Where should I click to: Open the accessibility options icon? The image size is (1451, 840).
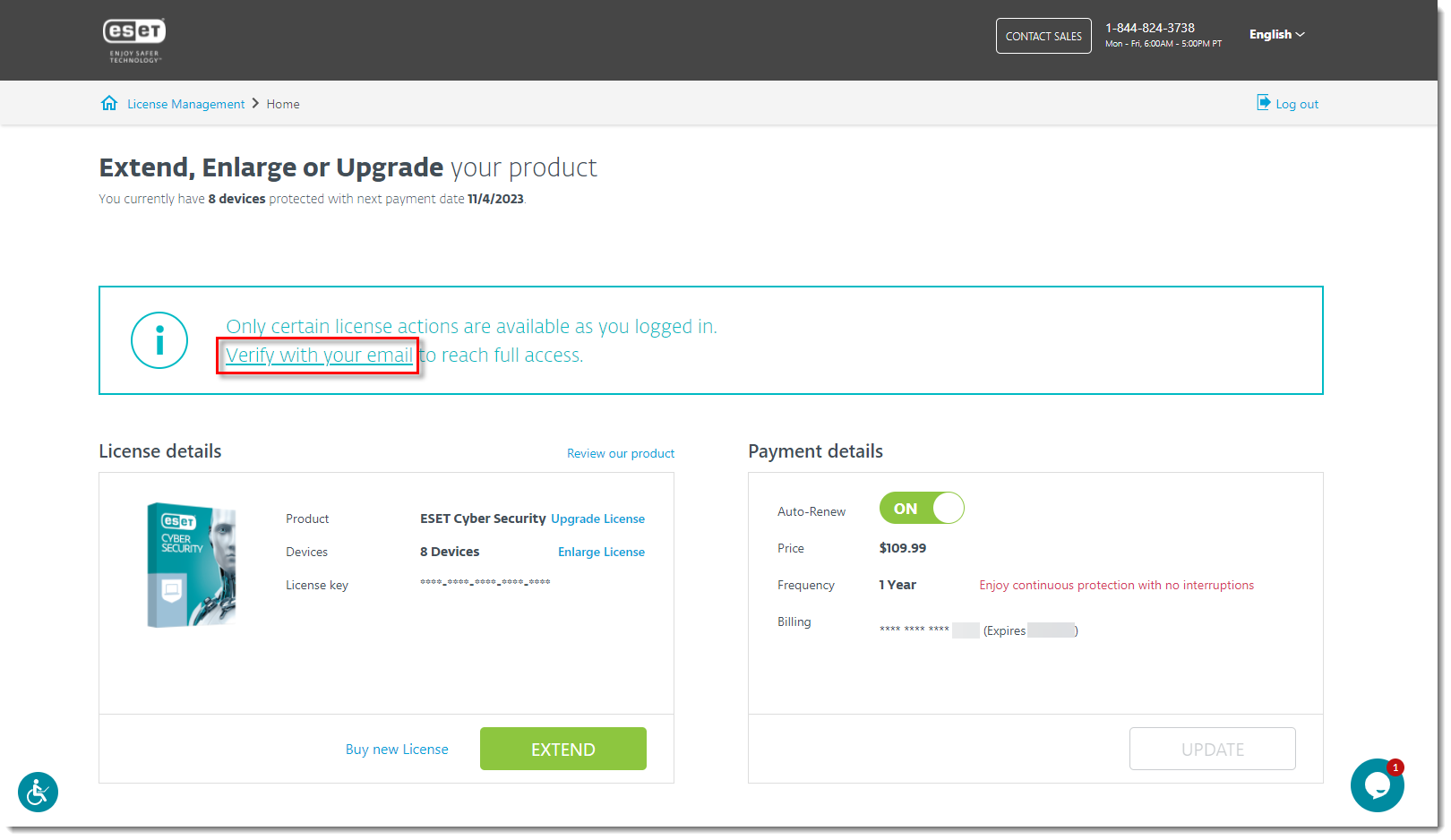coord(38,793)
